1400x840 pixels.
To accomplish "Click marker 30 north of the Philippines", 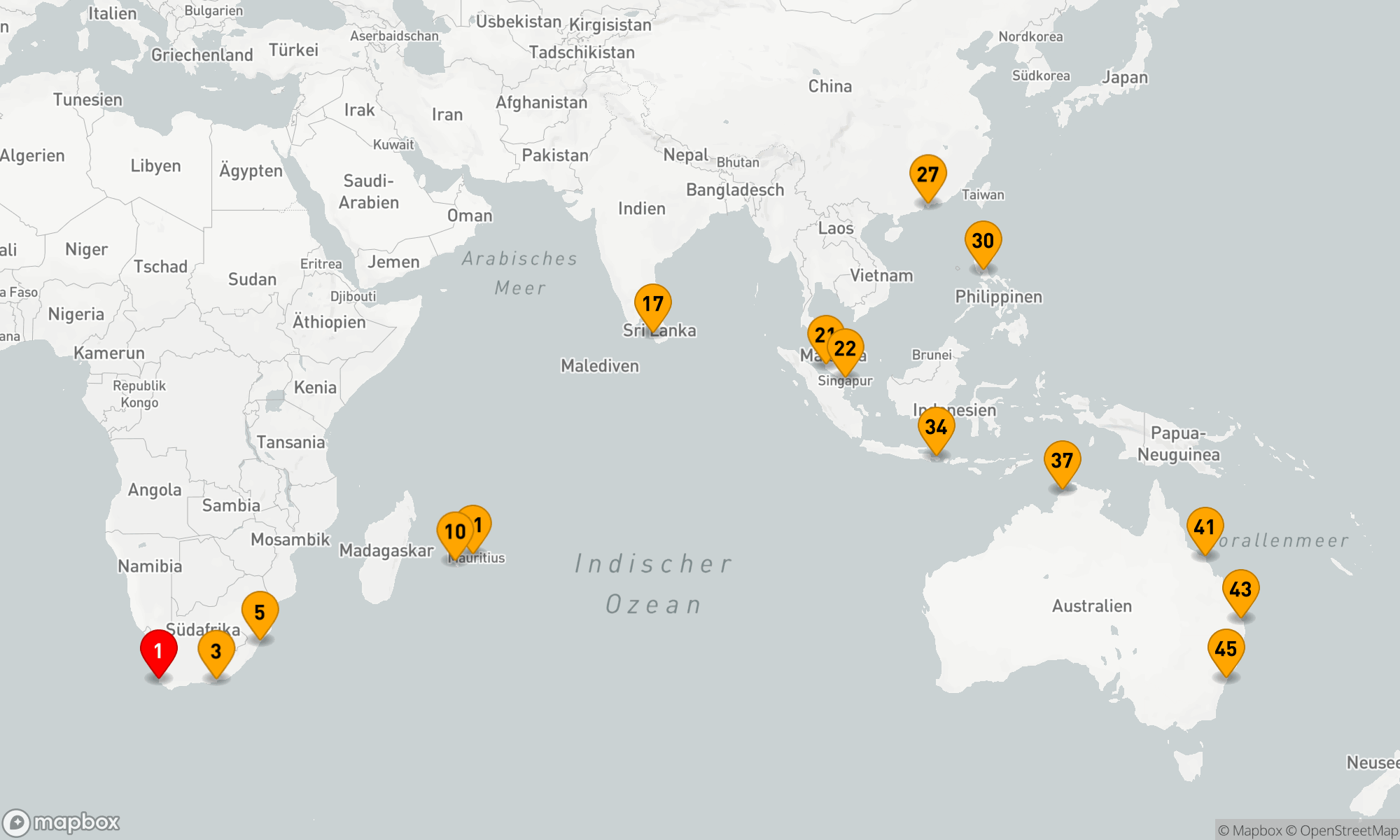I will [983, 241].
